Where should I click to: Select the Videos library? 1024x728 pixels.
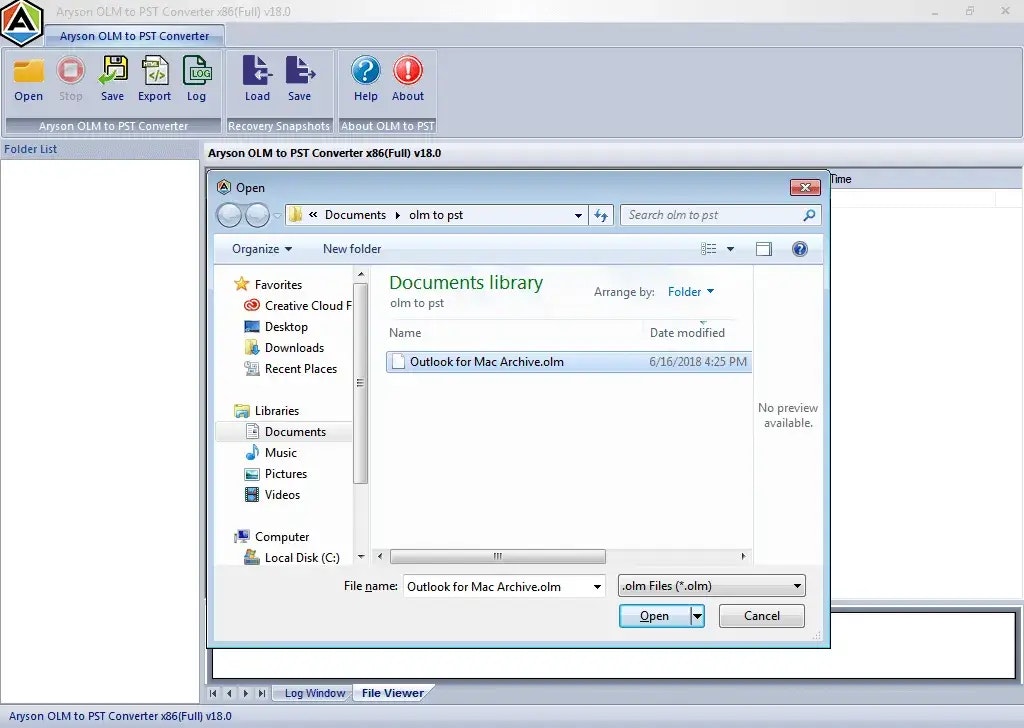(272, 495)
